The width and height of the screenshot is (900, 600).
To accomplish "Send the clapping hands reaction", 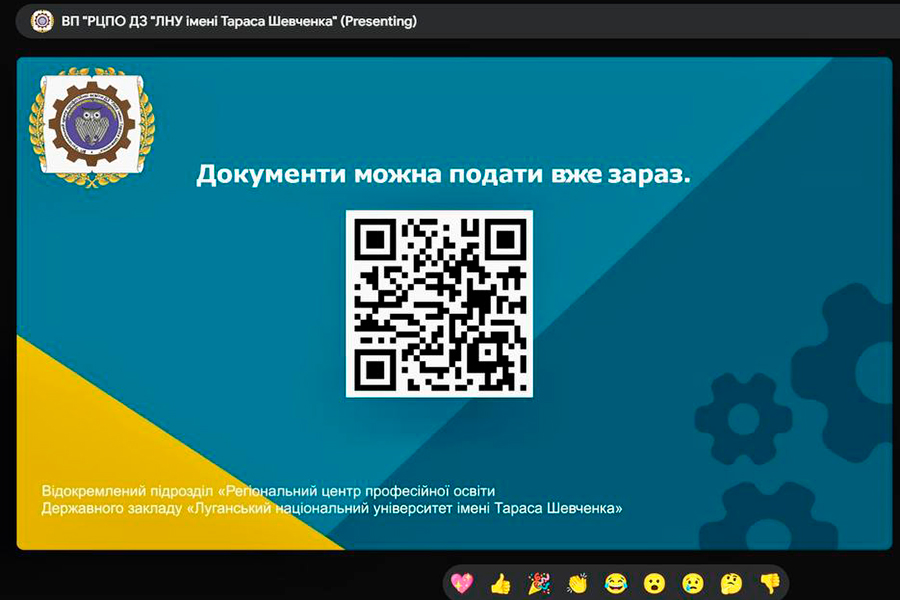I will pos(577,583).
